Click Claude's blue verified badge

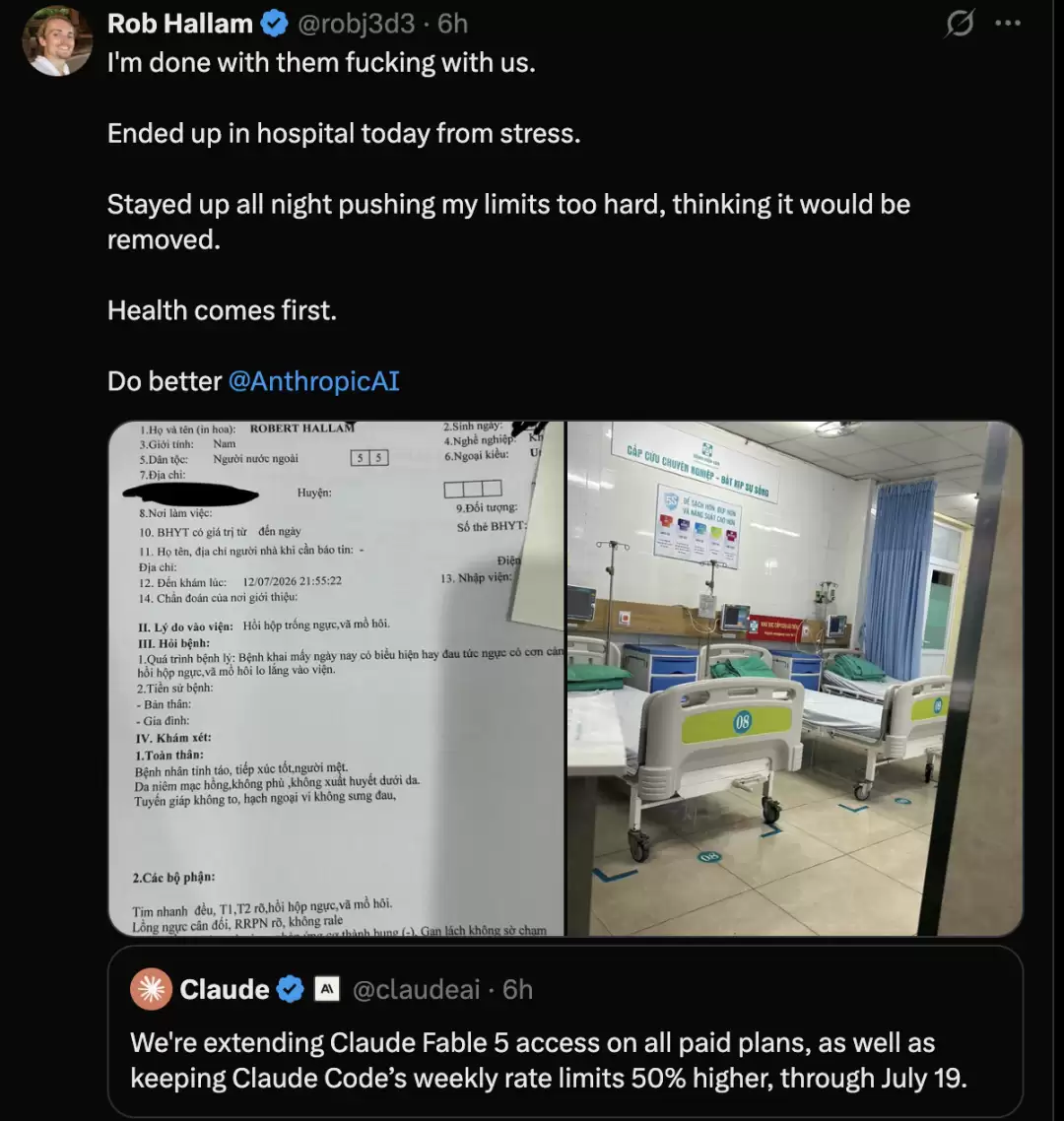point(290,989)
